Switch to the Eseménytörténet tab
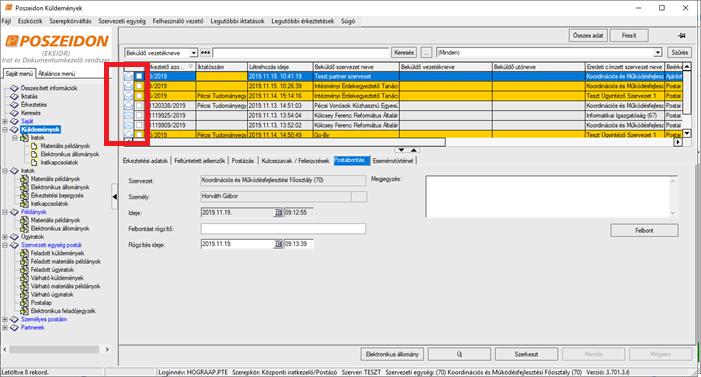The height and width of the screenshot is (377, 701). coord(393,161)
